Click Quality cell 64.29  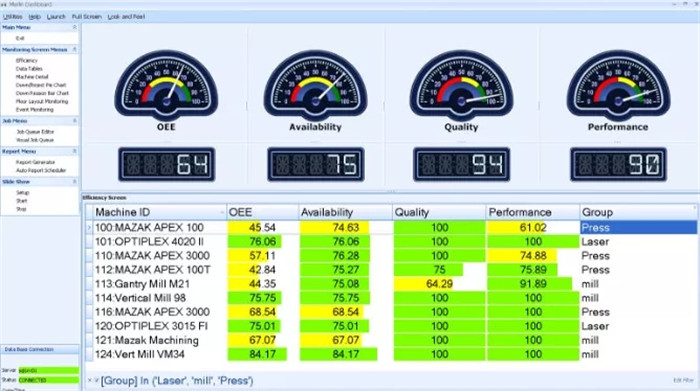pyautogui.click(x=439, y=284)
